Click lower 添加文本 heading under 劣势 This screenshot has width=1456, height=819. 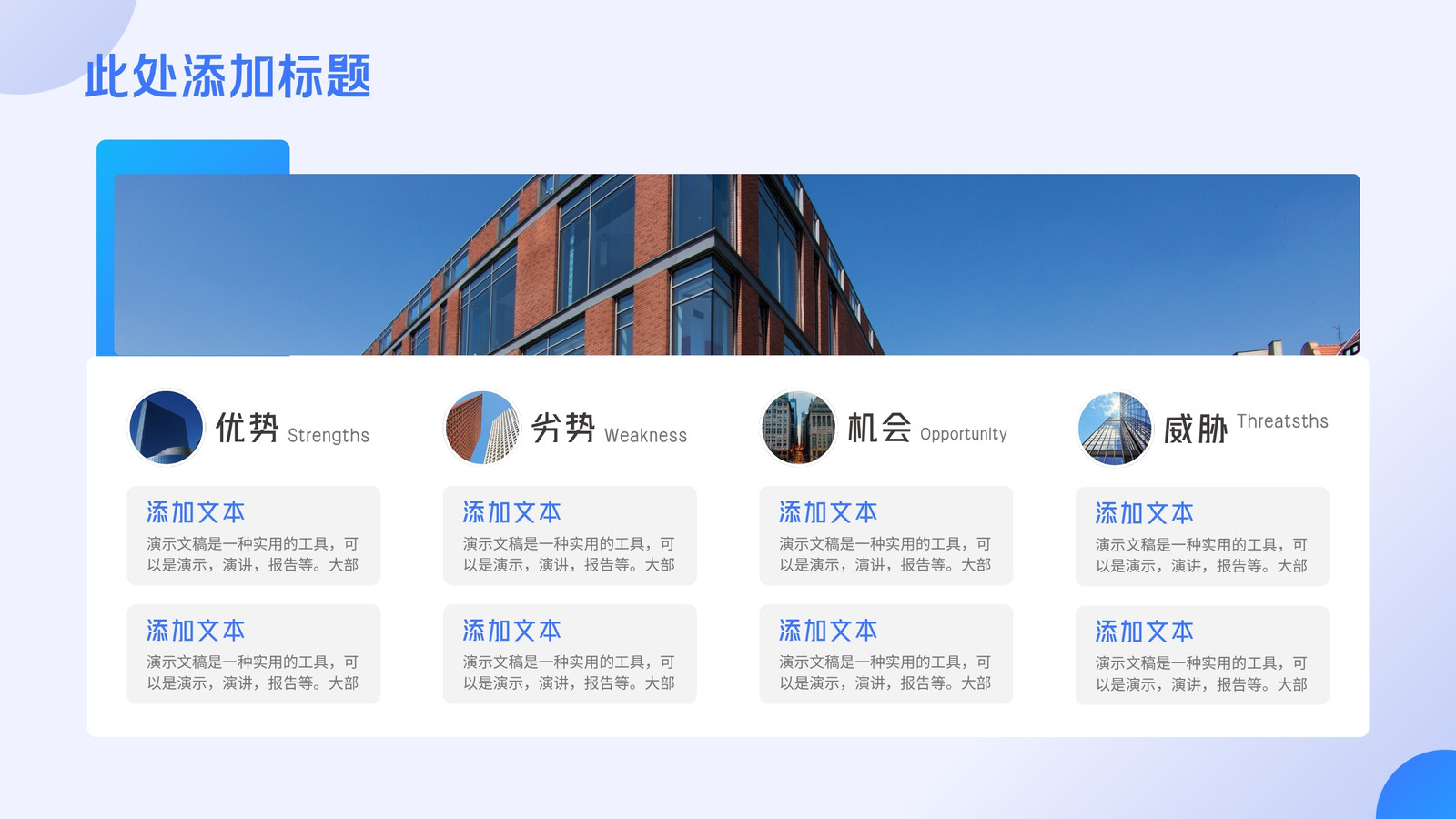point(512,631)
